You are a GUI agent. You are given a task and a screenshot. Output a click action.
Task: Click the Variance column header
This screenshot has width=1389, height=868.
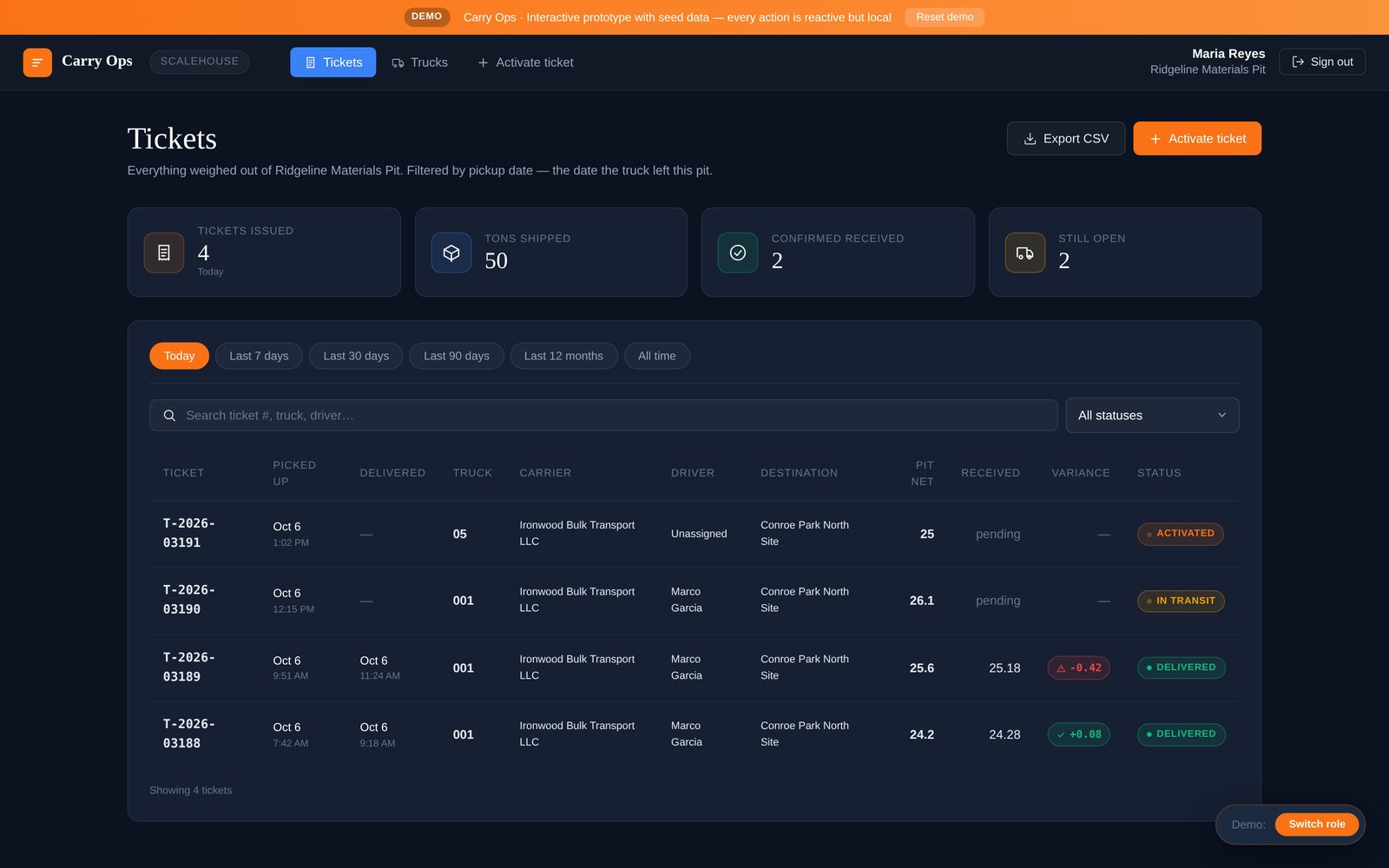coord(1081,473)
